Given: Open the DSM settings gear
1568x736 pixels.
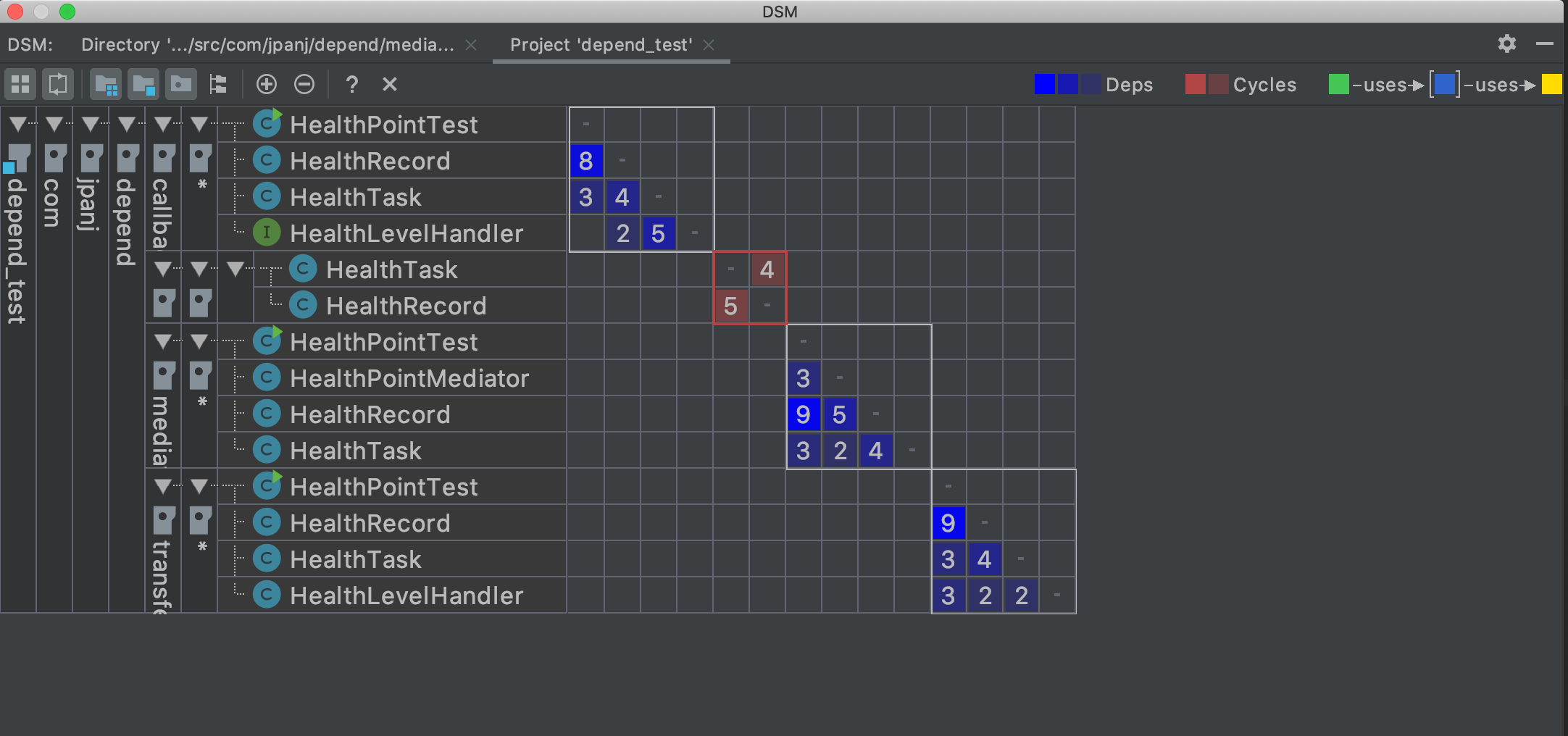Looking at the screenshot, I should 1507,44.
